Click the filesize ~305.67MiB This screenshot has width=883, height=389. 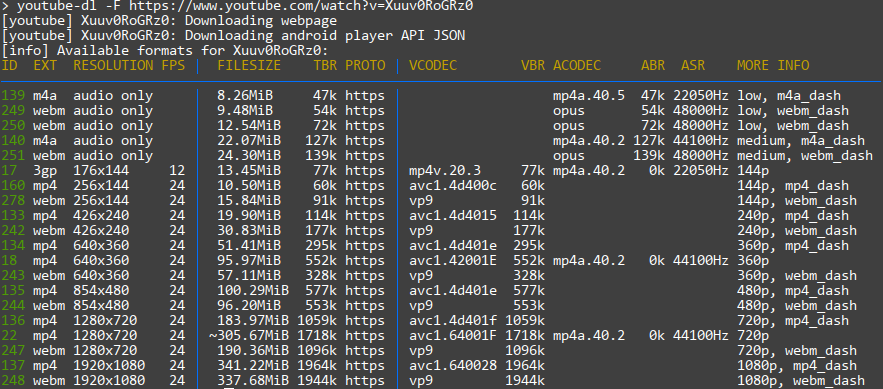[249, 336]
